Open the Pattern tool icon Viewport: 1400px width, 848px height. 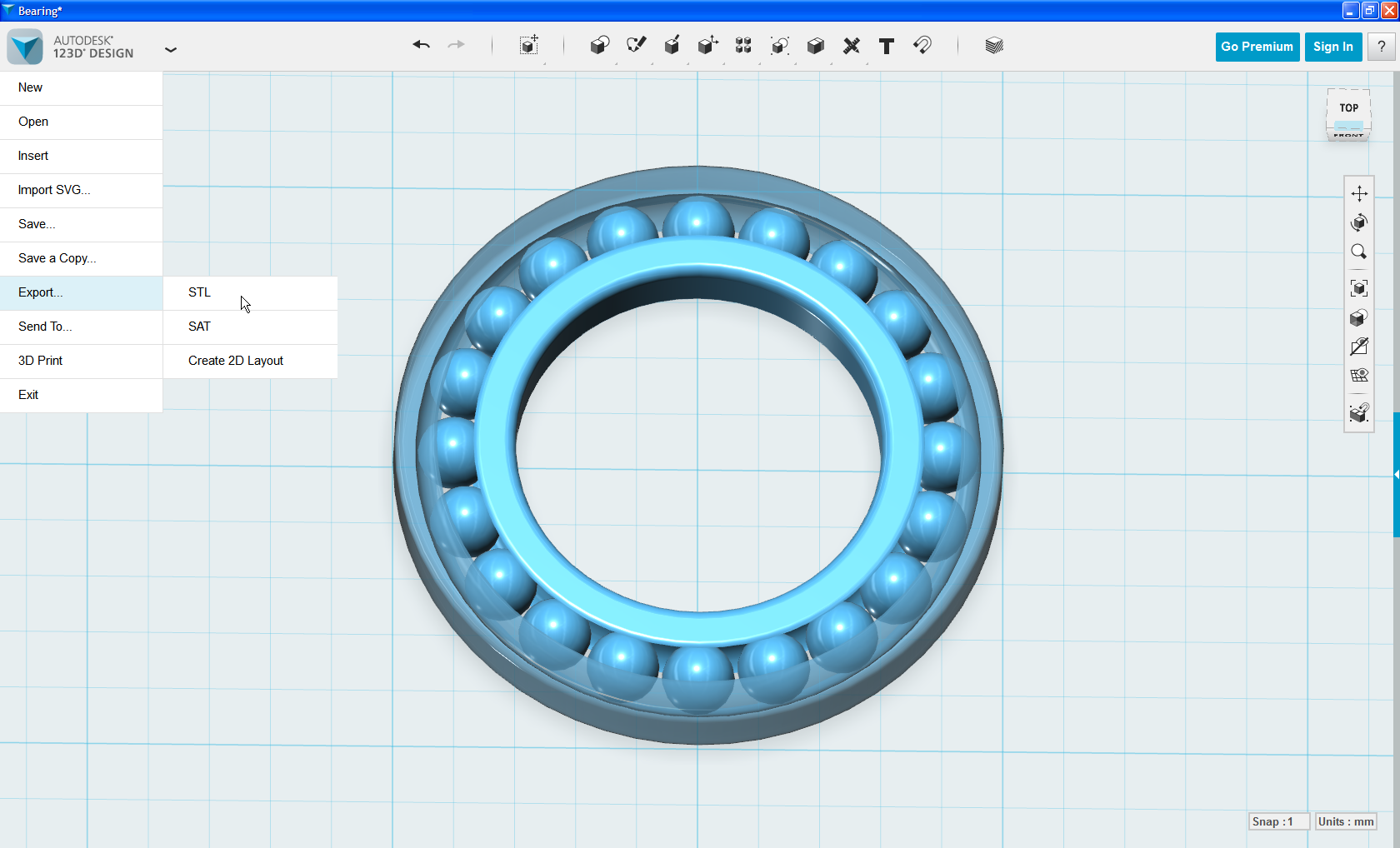[743, 45]
